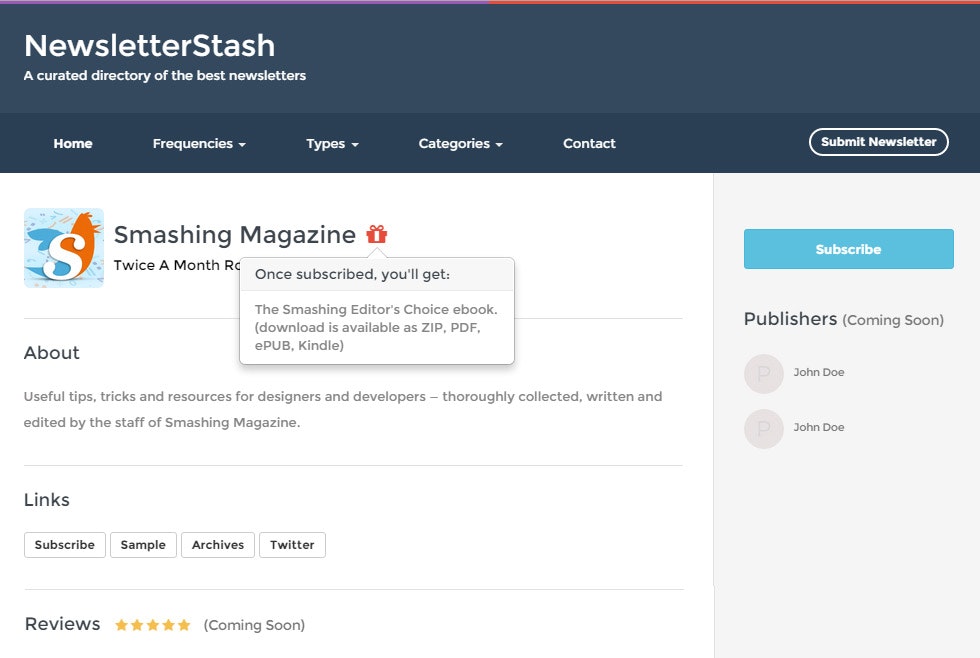
Task: Open the Types menu
Action: coord(331,143)
